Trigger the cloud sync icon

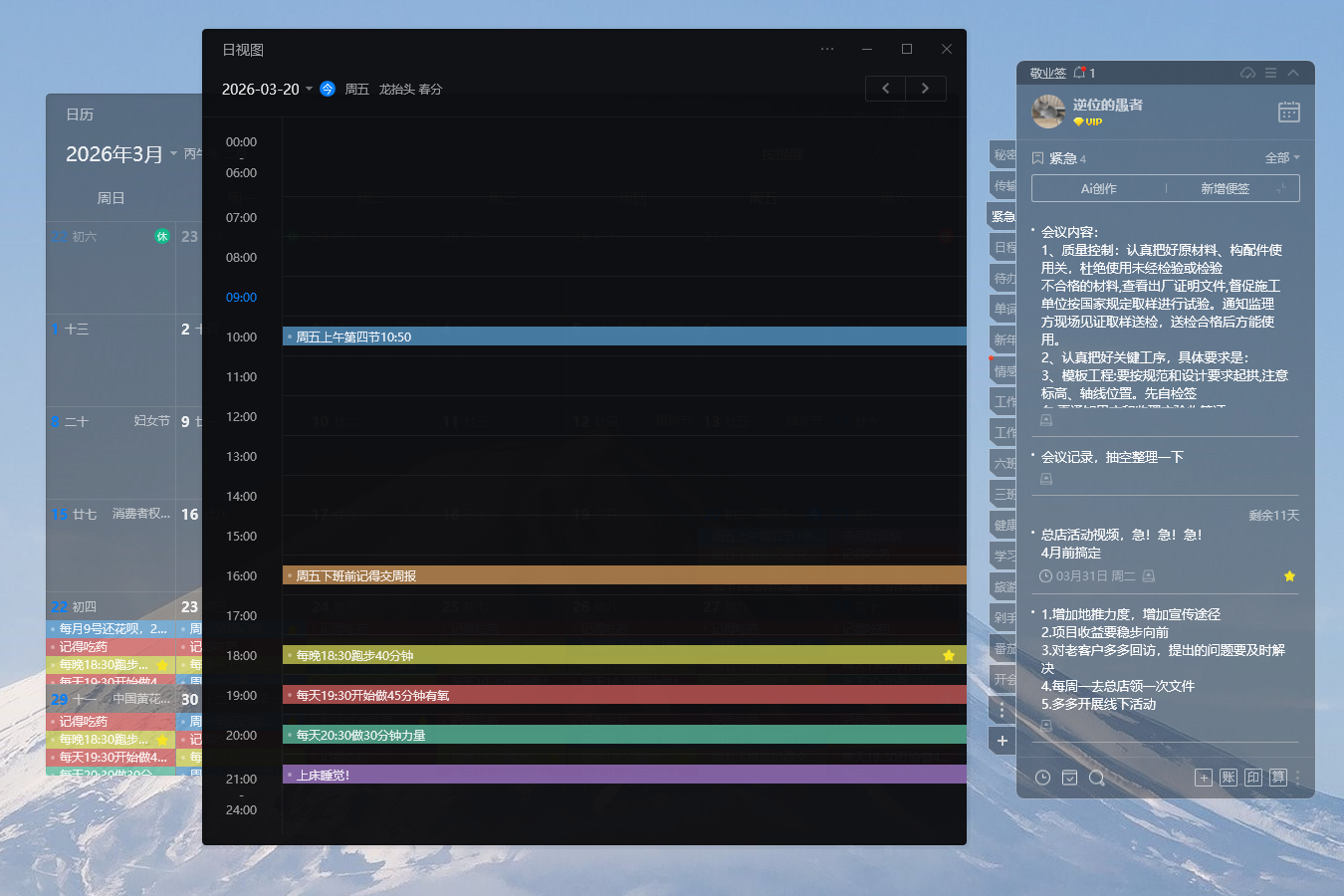(x=1246, y=73)
